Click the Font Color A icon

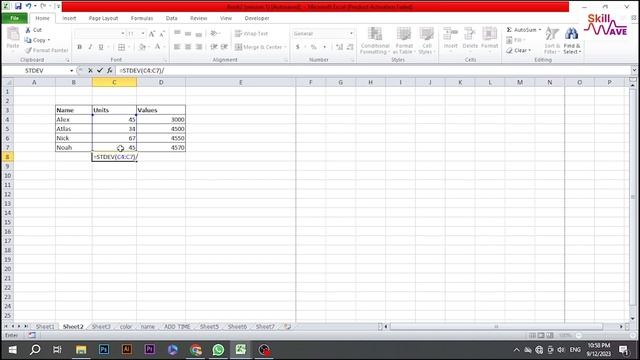pyautogui.click(x=157, y=47)
